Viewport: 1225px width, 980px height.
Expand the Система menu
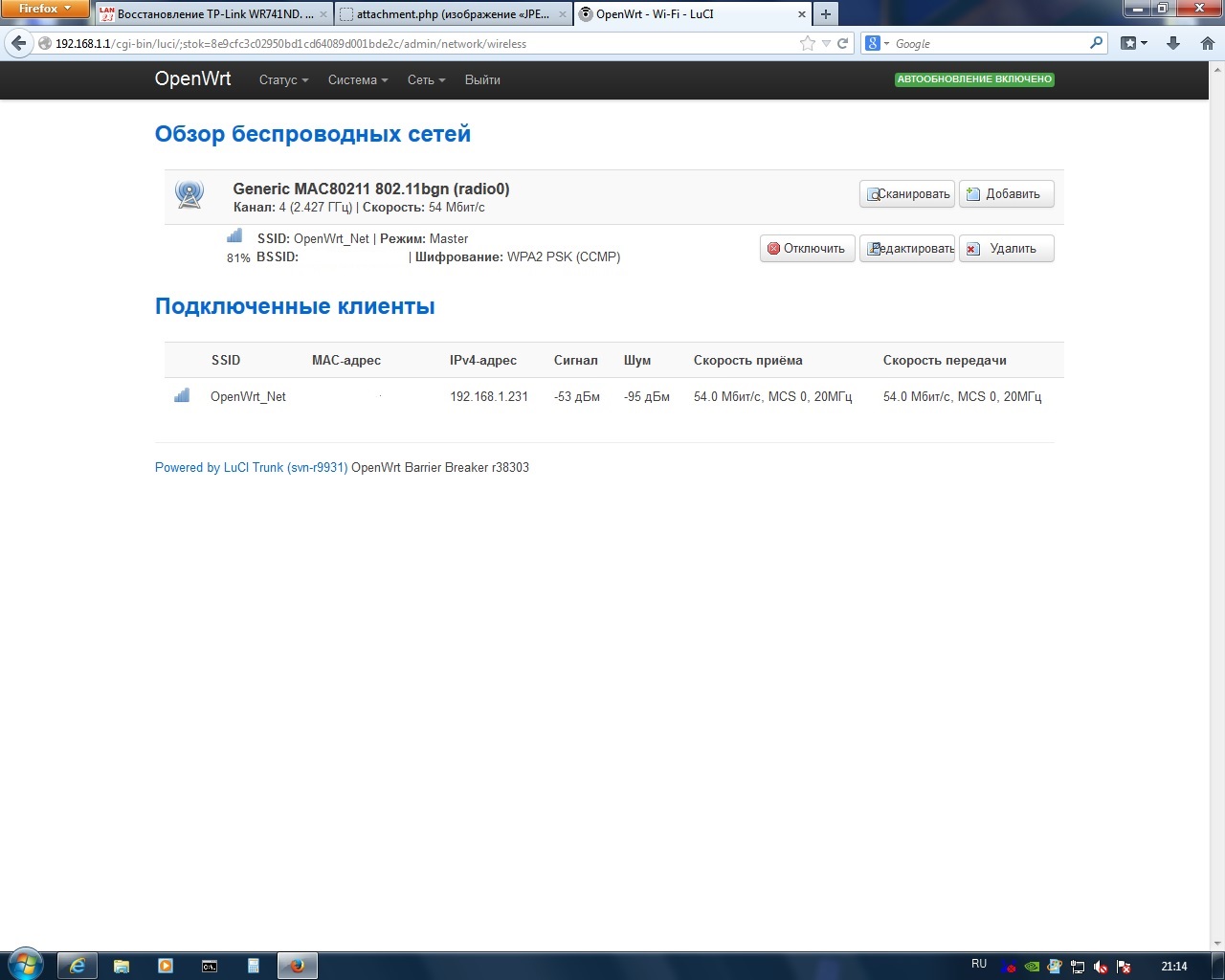(x=358, y=80)
